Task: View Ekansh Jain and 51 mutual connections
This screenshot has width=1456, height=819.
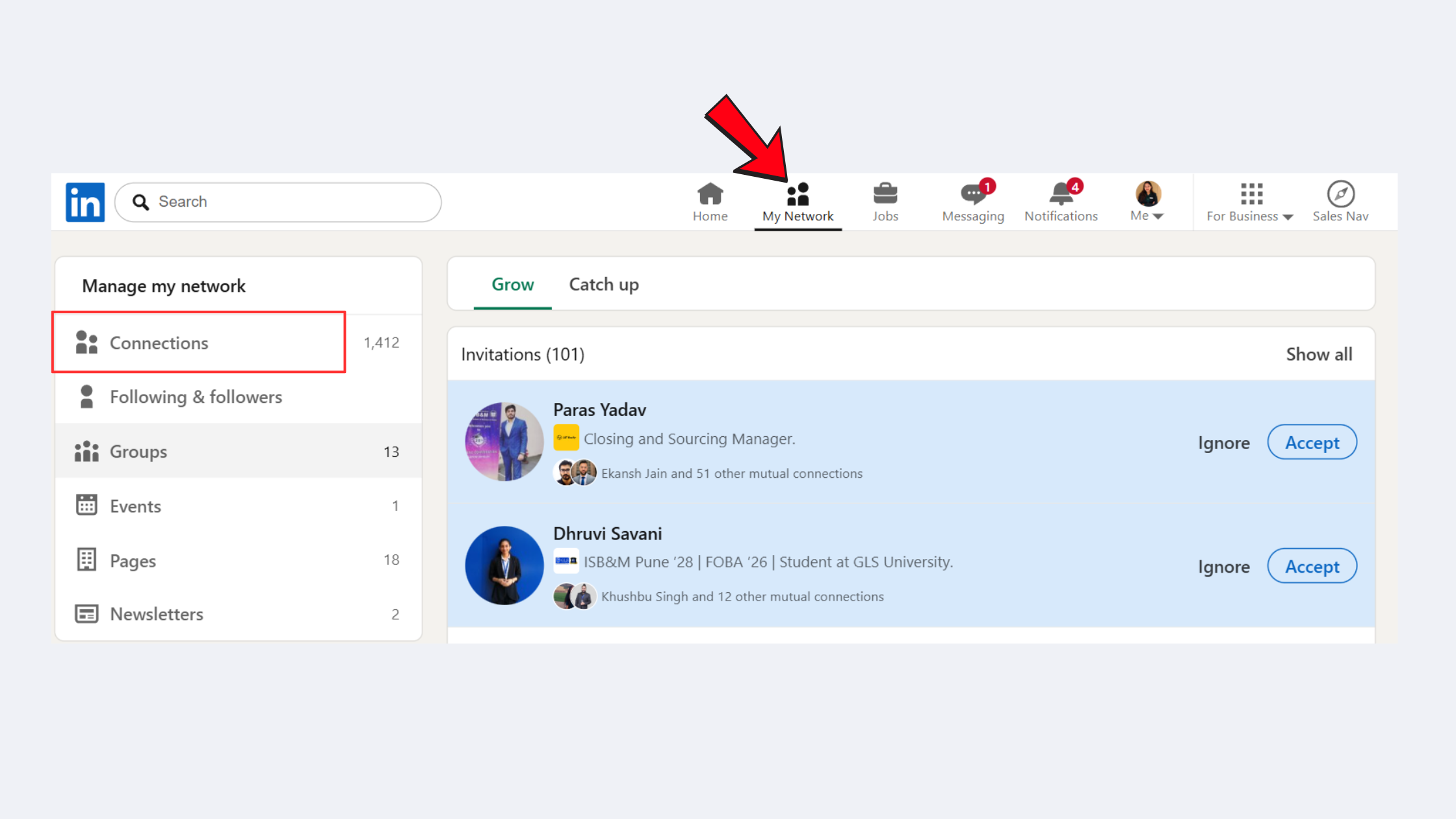Action: (732, 473)
